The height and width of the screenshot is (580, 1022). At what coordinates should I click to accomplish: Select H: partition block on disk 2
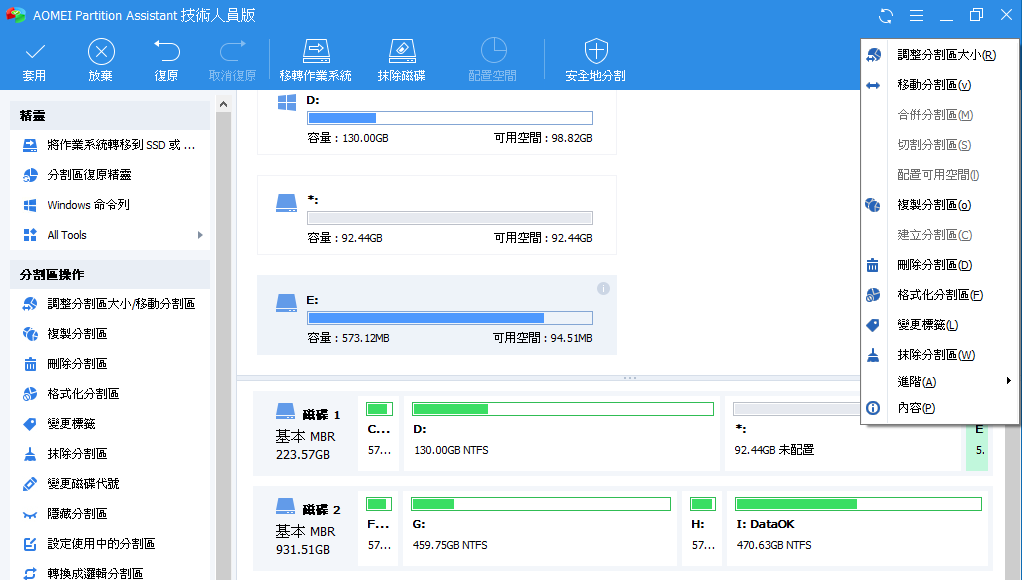tap(703, 529)
